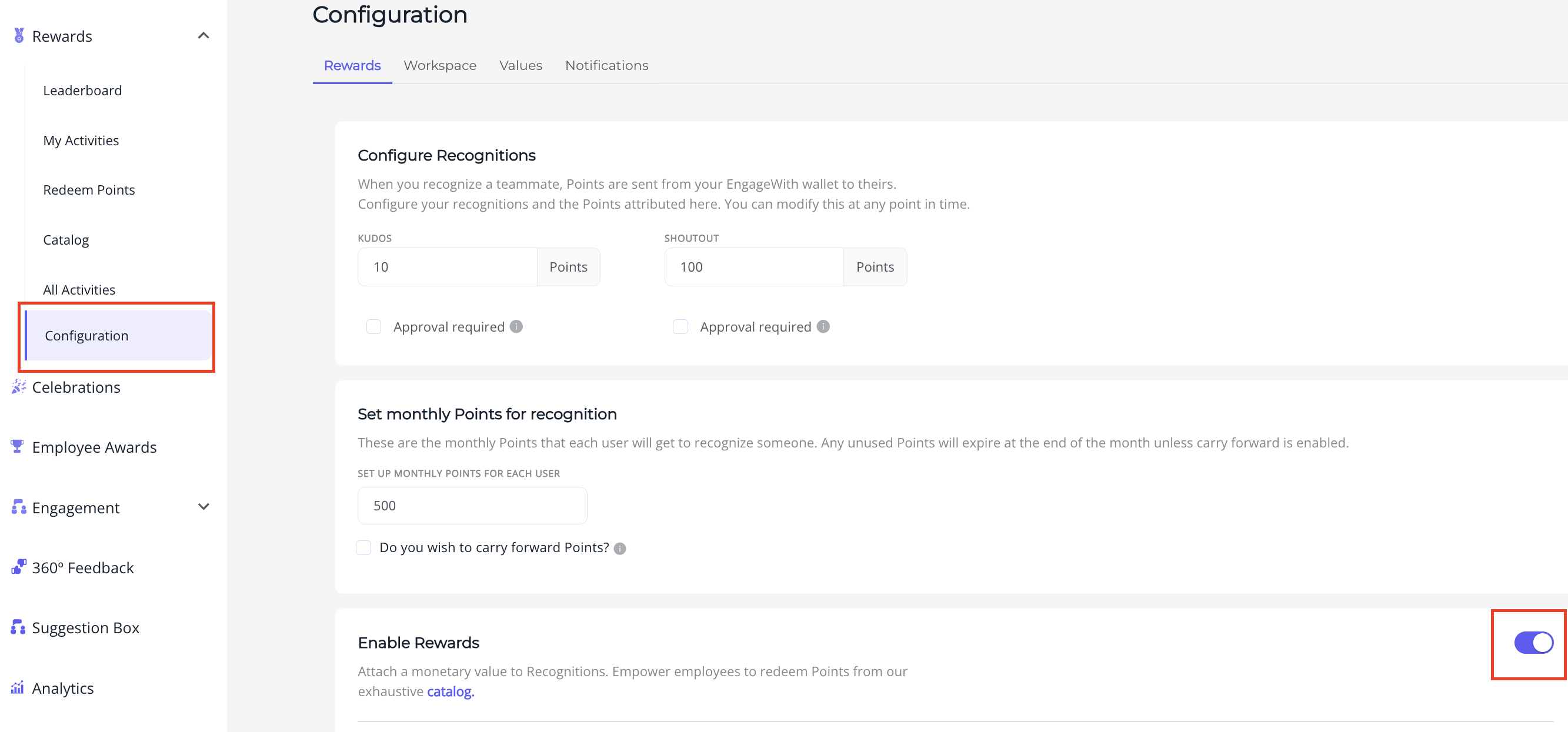1568x732 pixels.
Task: Check Kudos Approval required checkbox
Action: click(373, 327)
